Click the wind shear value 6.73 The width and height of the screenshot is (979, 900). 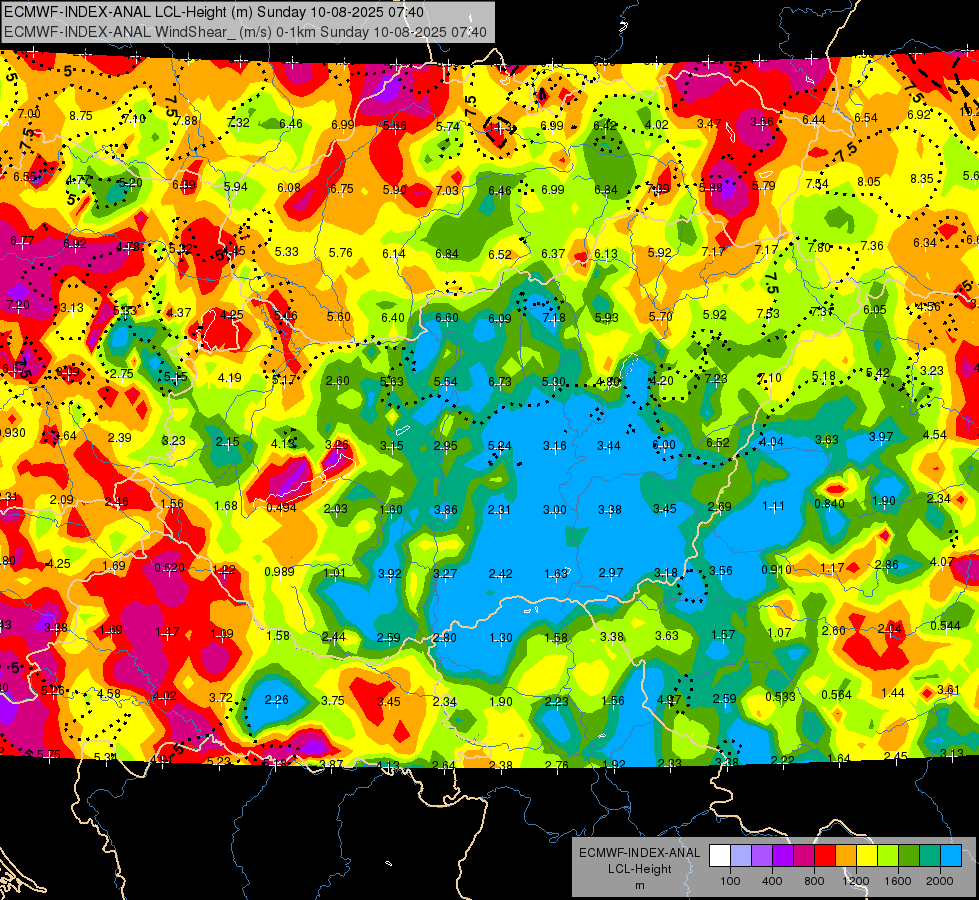pyautogui.click(x=499, y=381)
